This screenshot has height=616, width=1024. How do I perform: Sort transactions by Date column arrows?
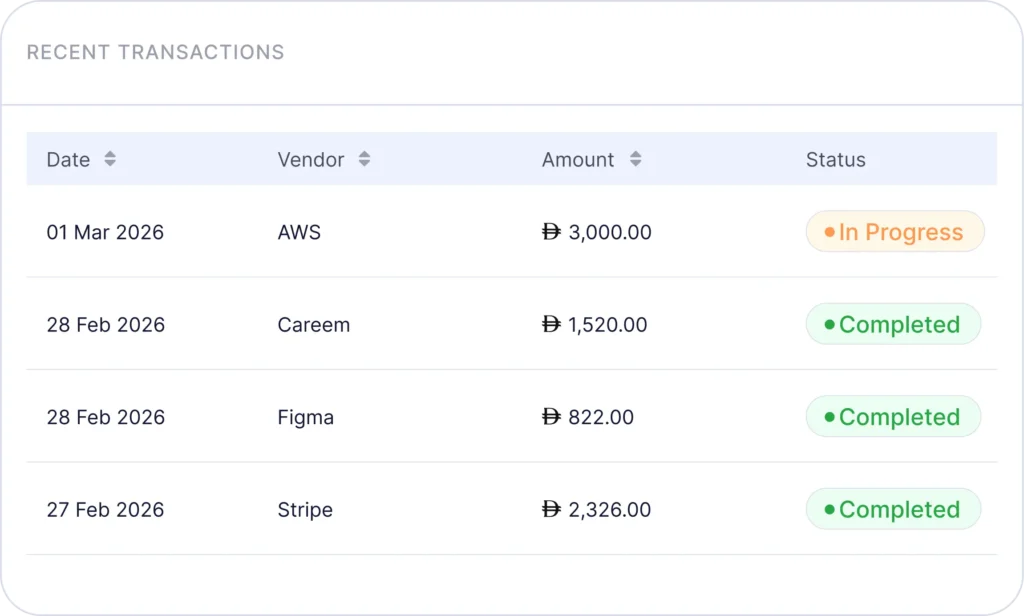point(110,159)
